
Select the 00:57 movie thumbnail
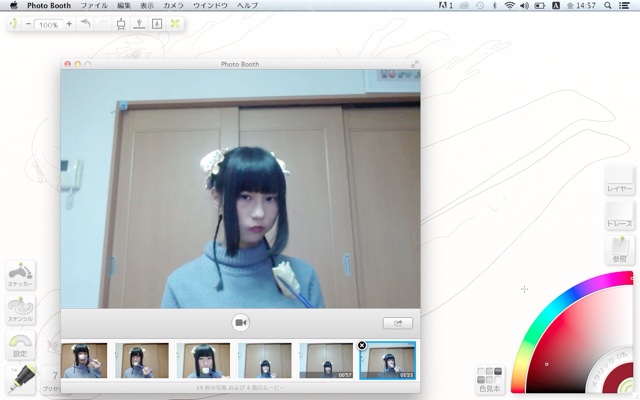[326, 360]
